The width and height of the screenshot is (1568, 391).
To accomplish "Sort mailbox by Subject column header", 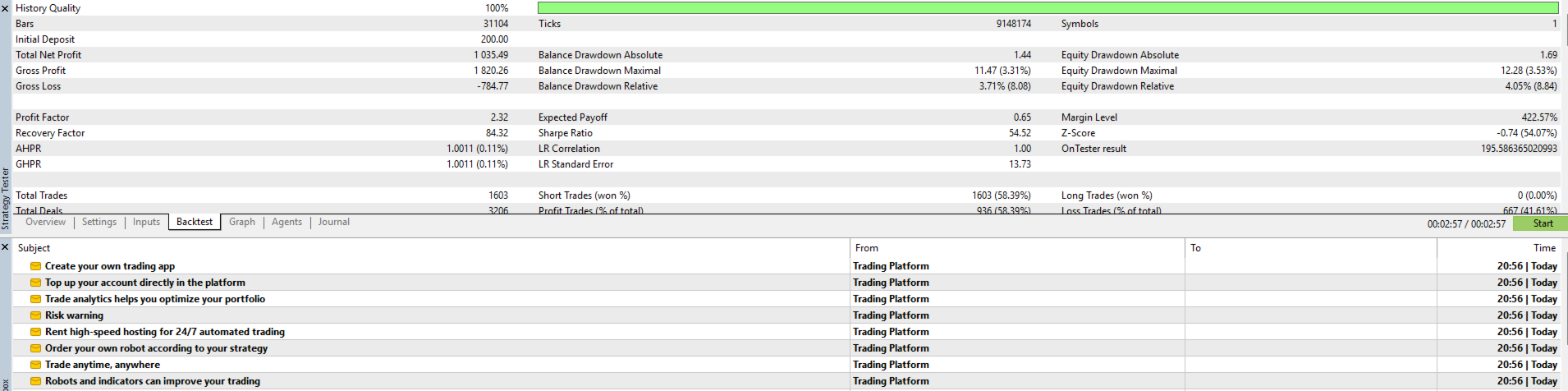I will 431,248.
